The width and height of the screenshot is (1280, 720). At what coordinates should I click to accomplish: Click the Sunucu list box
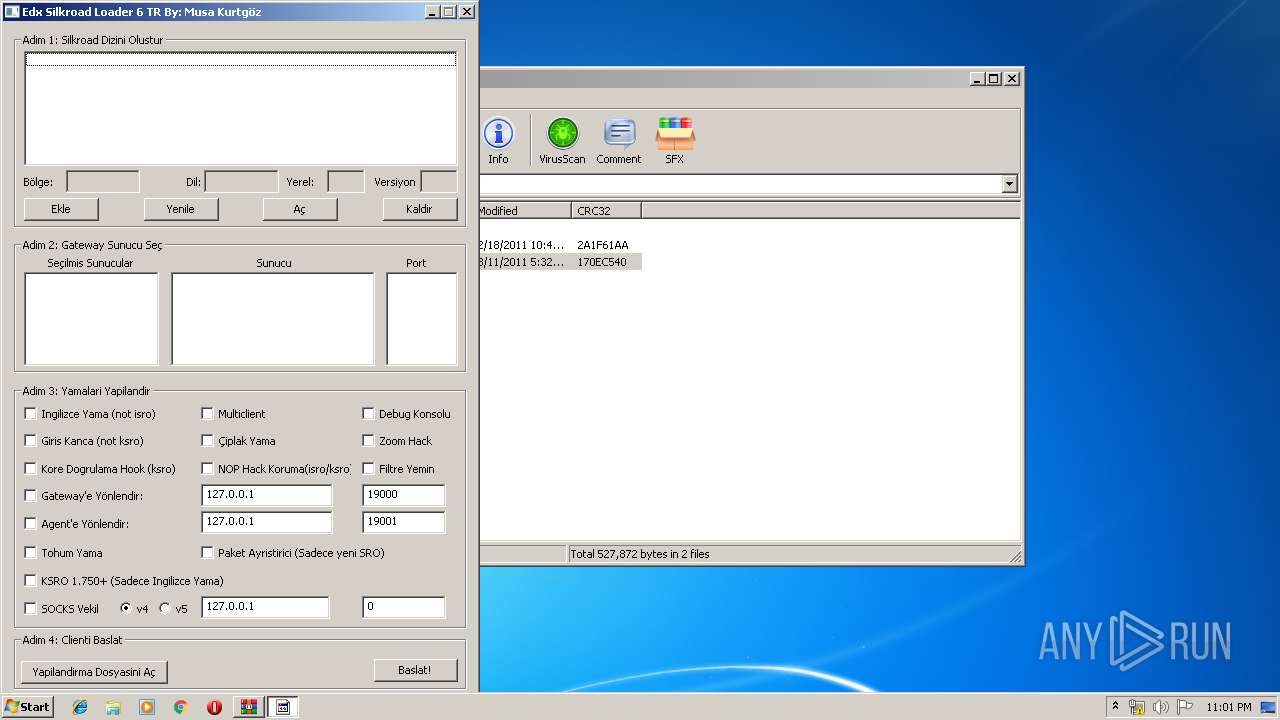(x=273, y=319)
